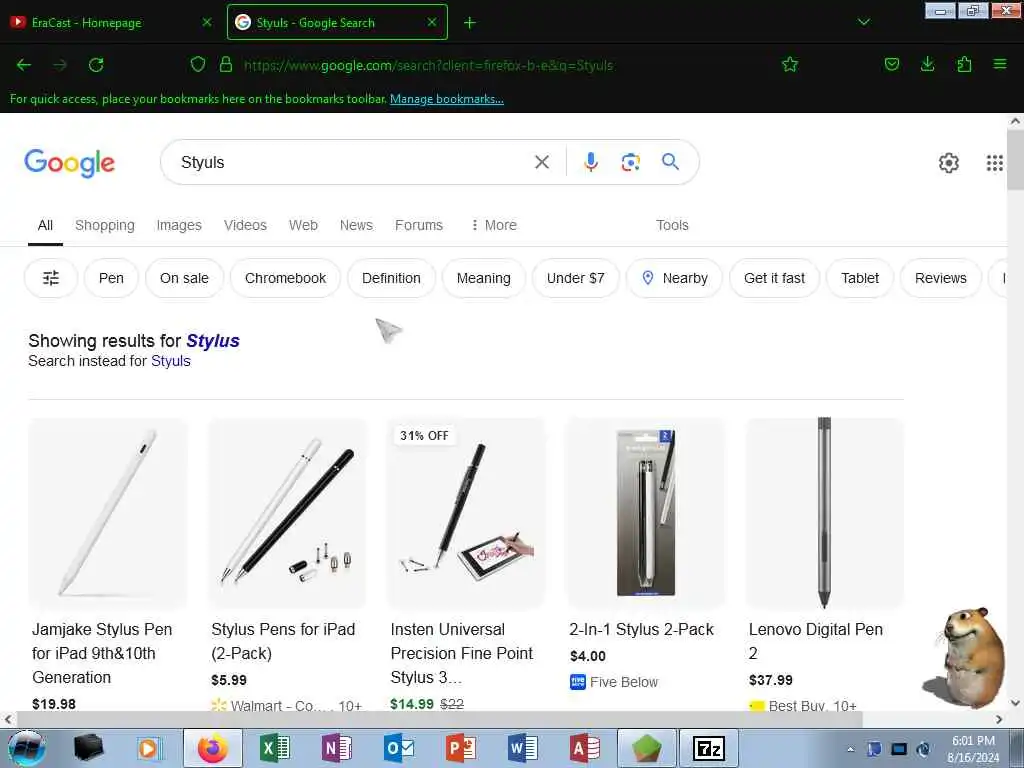
Task: Toggle the Chromebook filter chip
Action: [x=285, y=278]
